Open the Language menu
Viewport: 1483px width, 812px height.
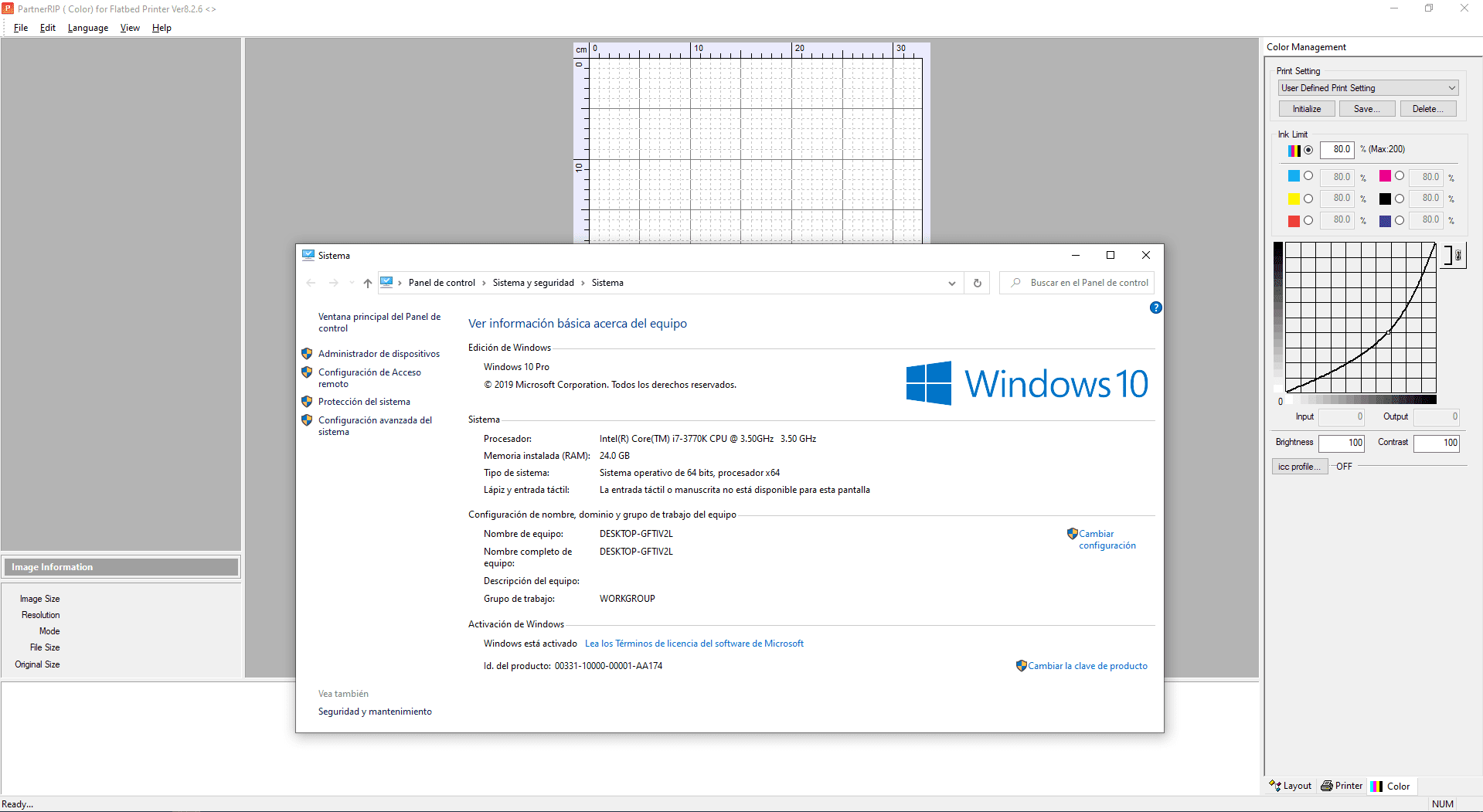[x=87, y=28]
